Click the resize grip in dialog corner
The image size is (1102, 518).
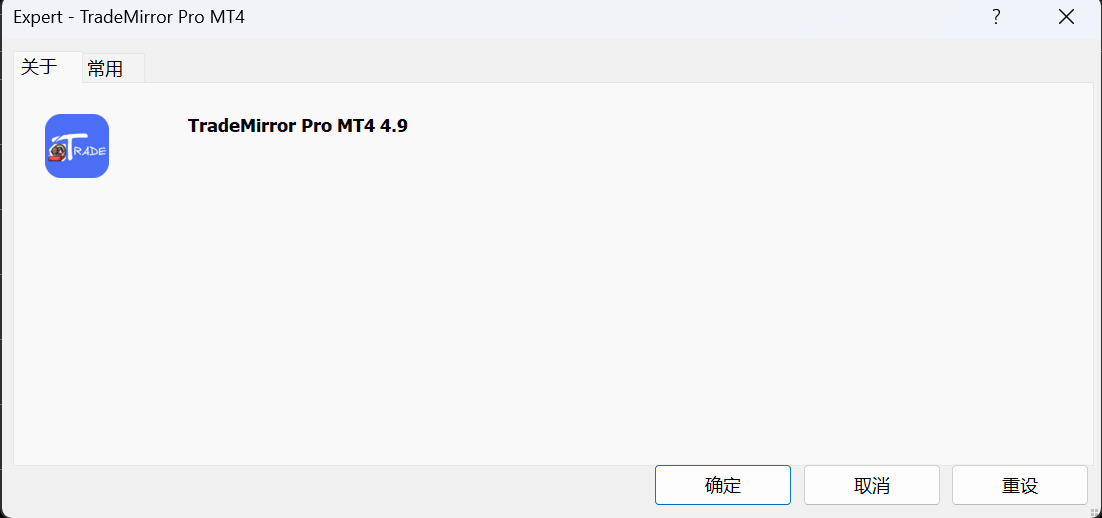[x=1094, y=511]
